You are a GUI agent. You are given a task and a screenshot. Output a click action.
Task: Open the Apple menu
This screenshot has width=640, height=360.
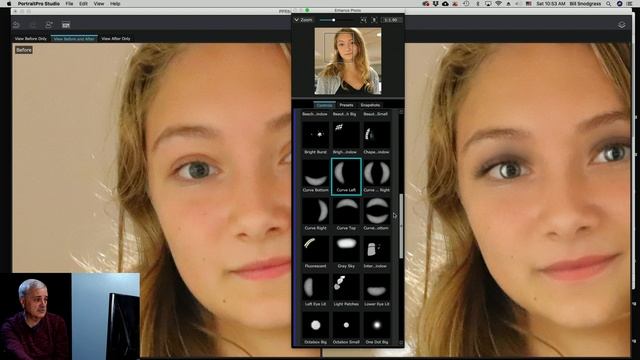pos(9,4)
